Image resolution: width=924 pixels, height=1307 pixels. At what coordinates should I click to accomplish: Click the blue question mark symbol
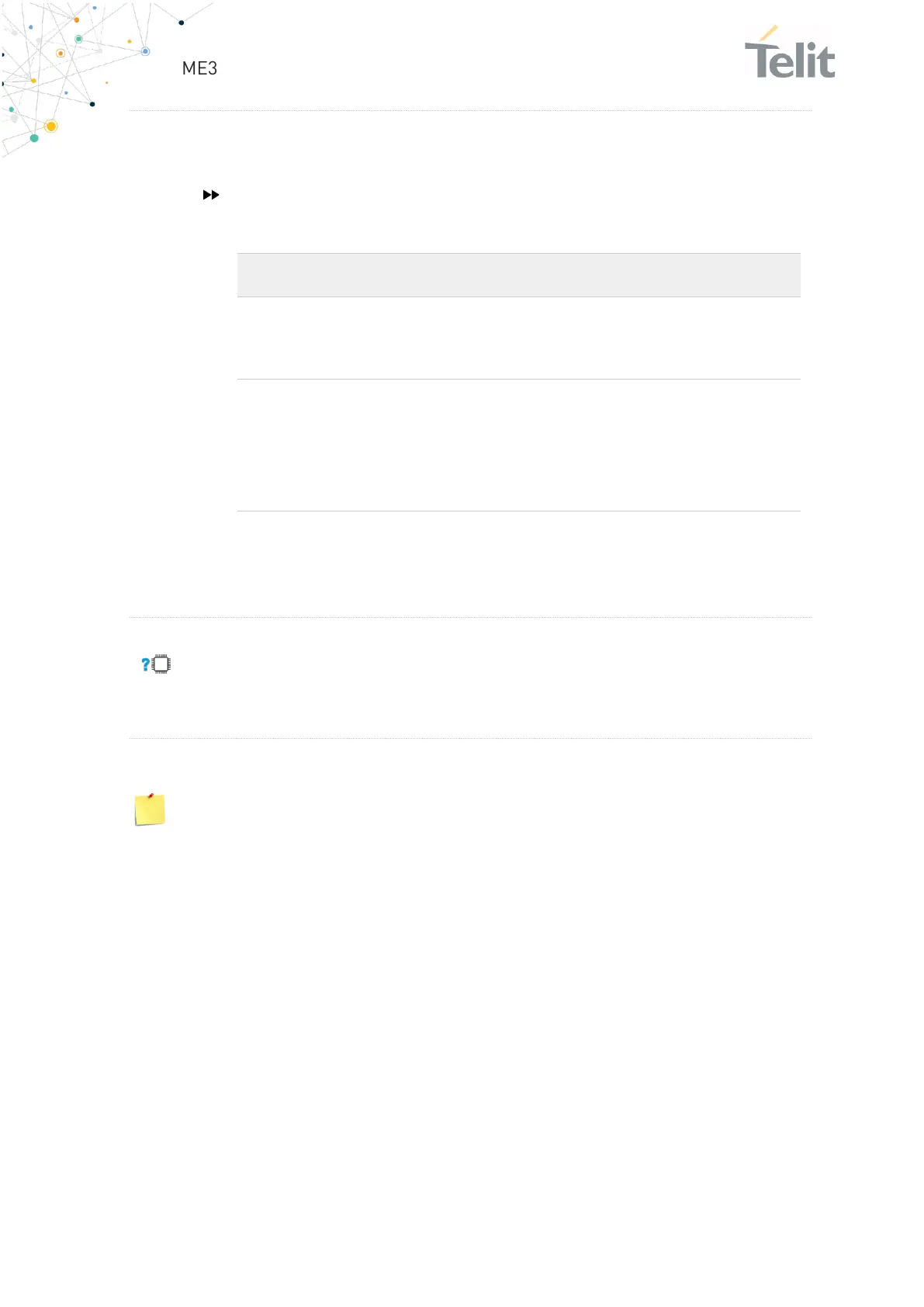pyautogui.click(x=145, y=664)
